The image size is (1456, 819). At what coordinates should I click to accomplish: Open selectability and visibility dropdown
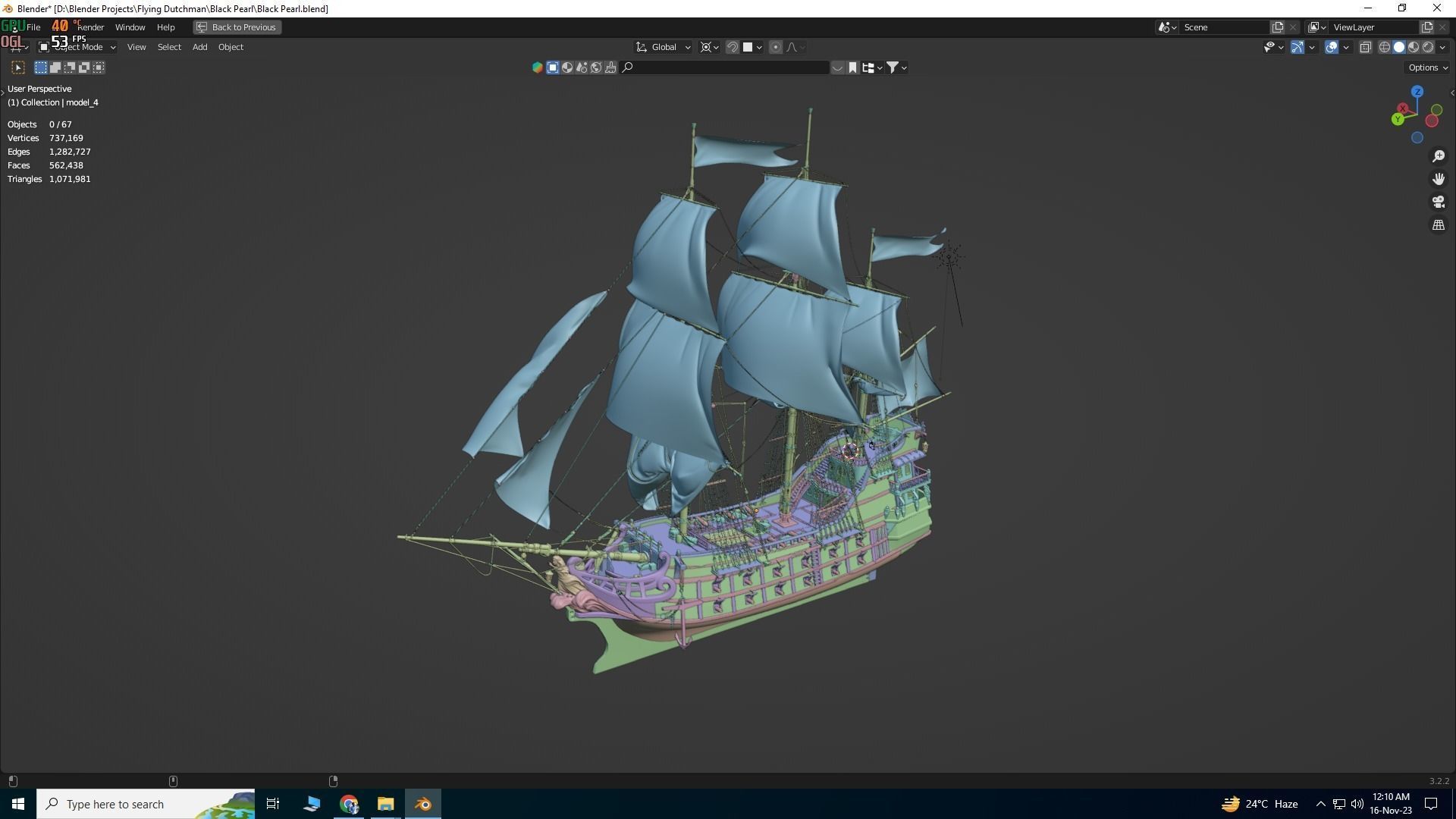1273,47
